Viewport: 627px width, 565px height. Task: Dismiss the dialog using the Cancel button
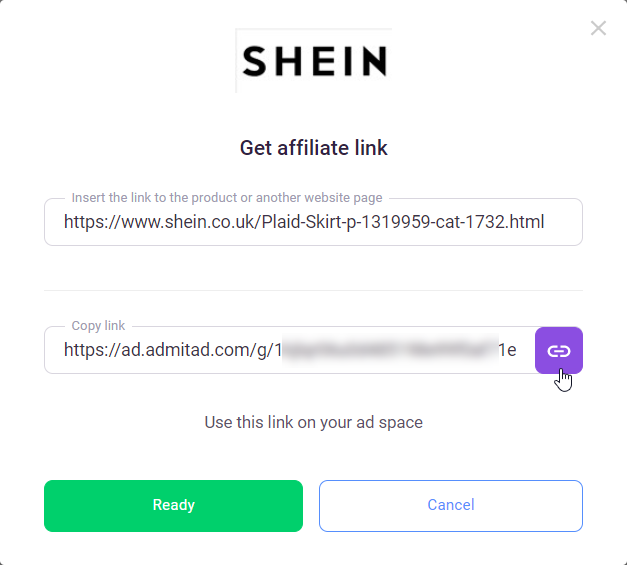coord(451,505)
